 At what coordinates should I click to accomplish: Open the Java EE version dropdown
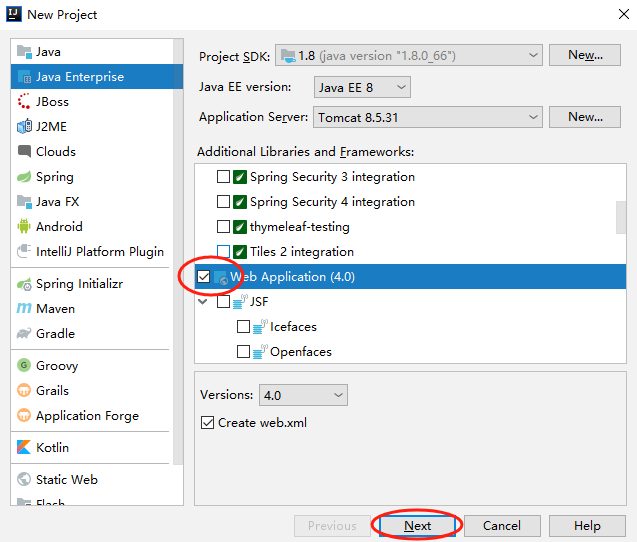point(362,87)
